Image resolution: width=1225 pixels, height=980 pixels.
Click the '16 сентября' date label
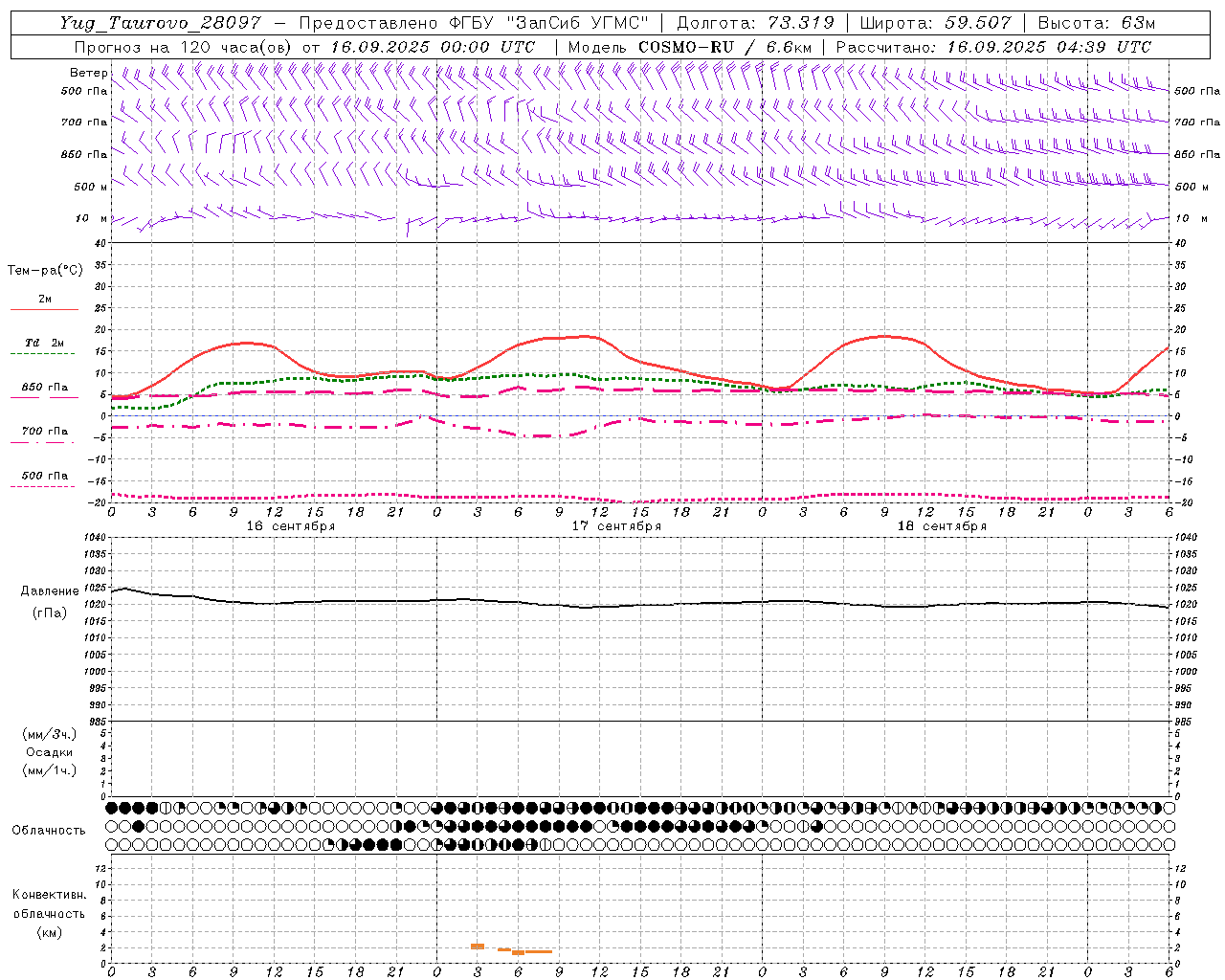(x=291, y=526)
